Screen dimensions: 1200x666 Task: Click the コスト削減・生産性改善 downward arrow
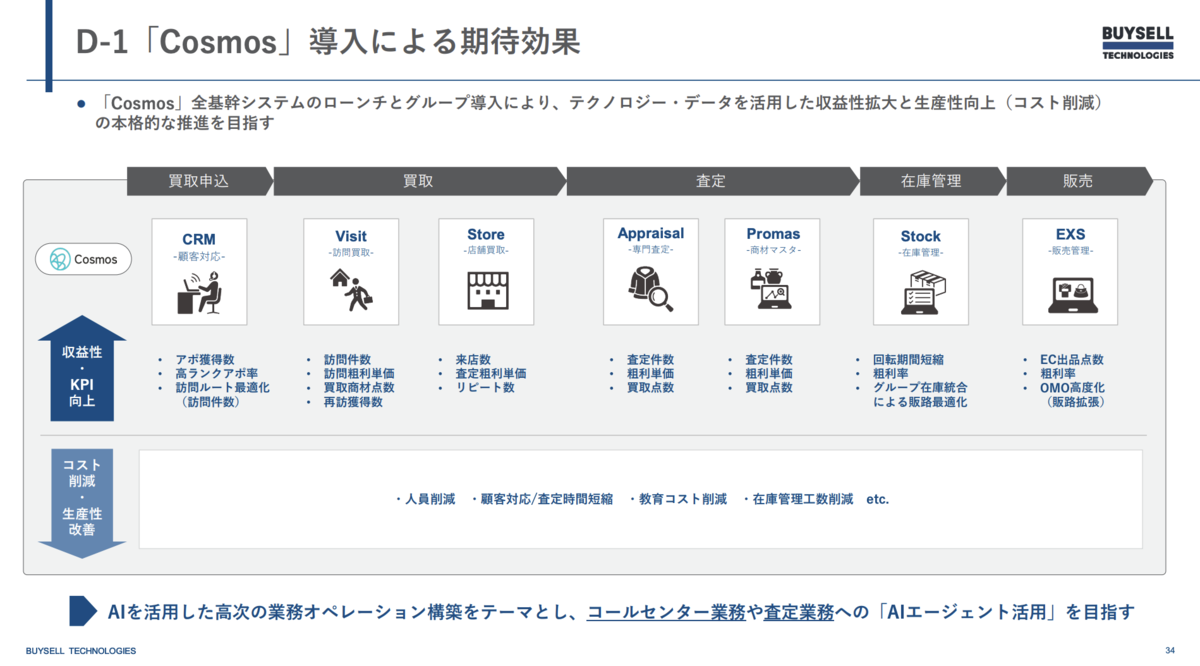pyautogui.click(x=82, y=503)
